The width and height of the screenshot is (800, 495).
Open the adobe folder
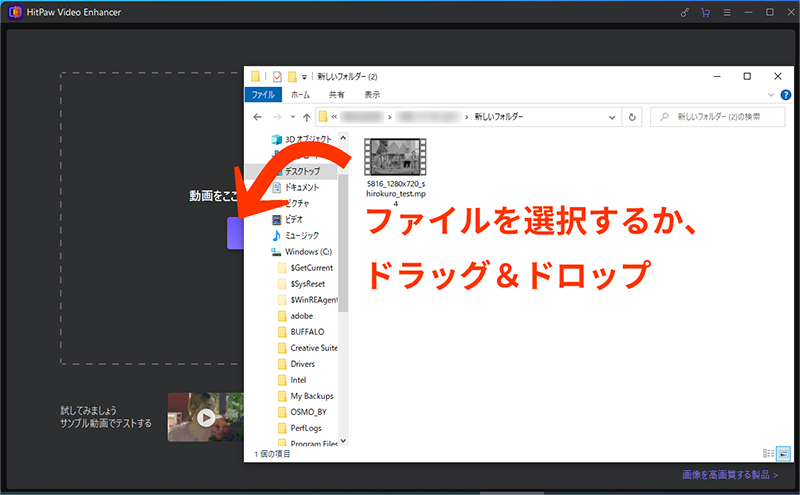tap(301, 316)
